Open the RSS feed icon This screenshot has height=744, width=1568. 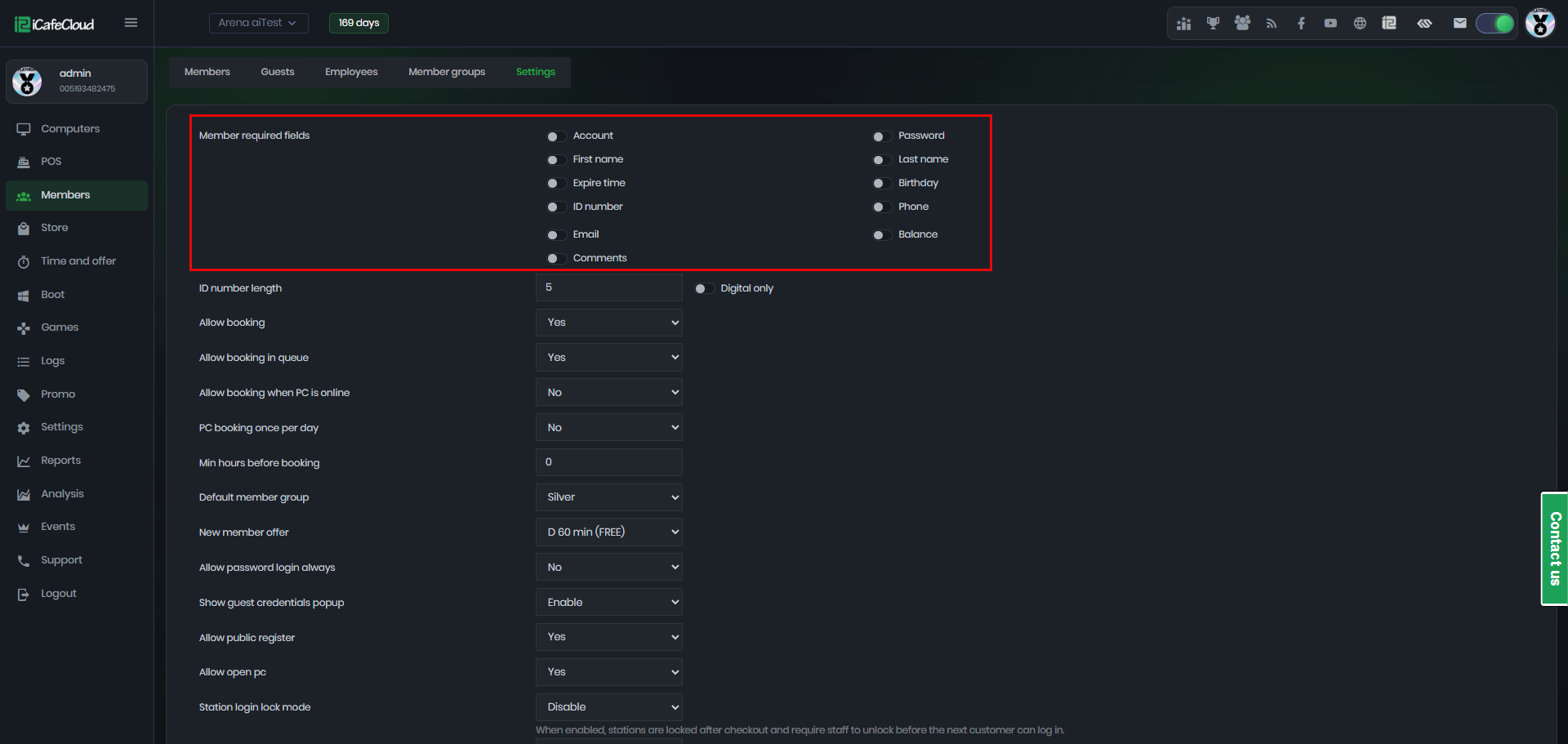click(x=1272, y=24)
